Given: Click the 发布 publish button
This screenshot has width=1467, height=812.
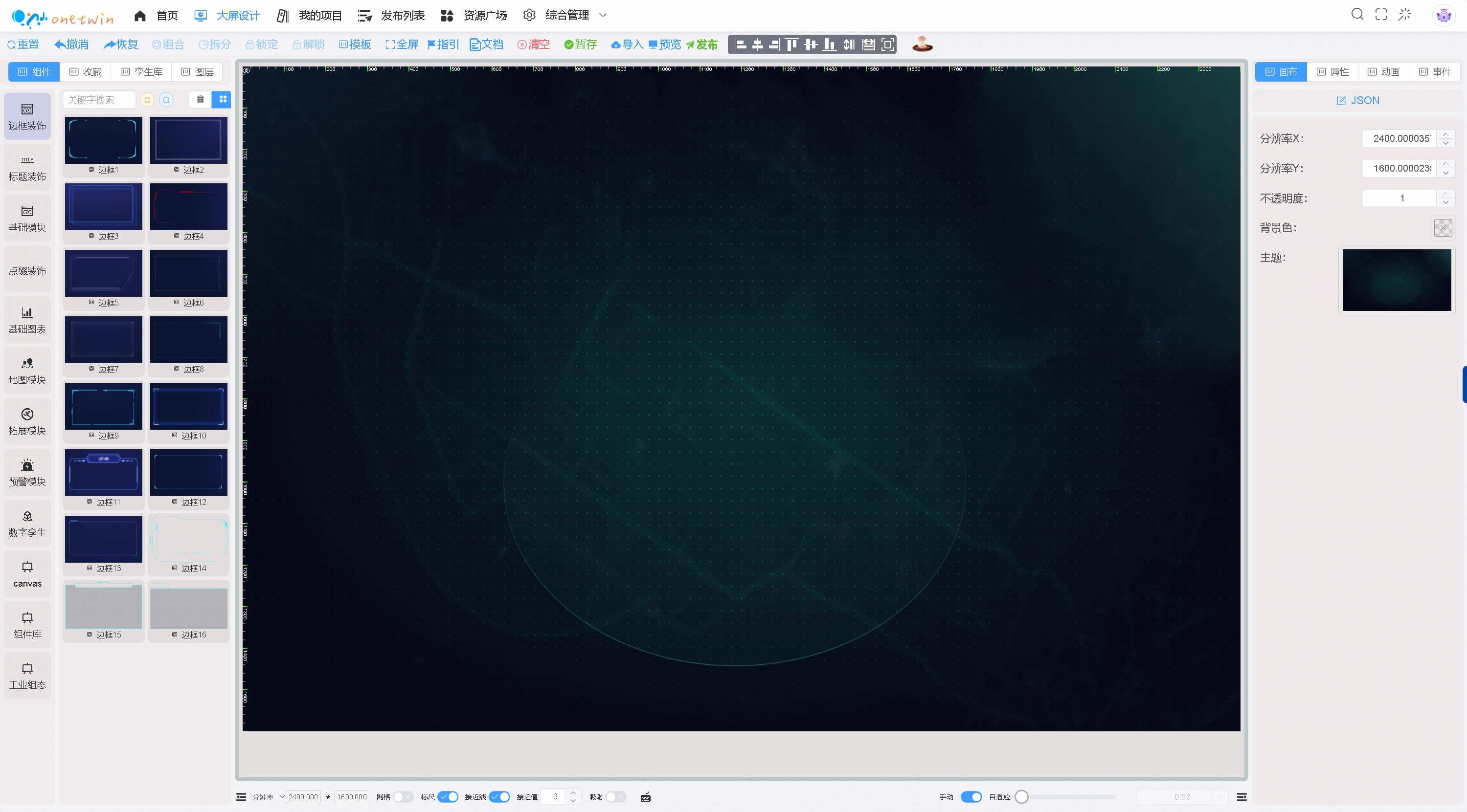Looking at the screenshot, I should [x=701, y=44].
